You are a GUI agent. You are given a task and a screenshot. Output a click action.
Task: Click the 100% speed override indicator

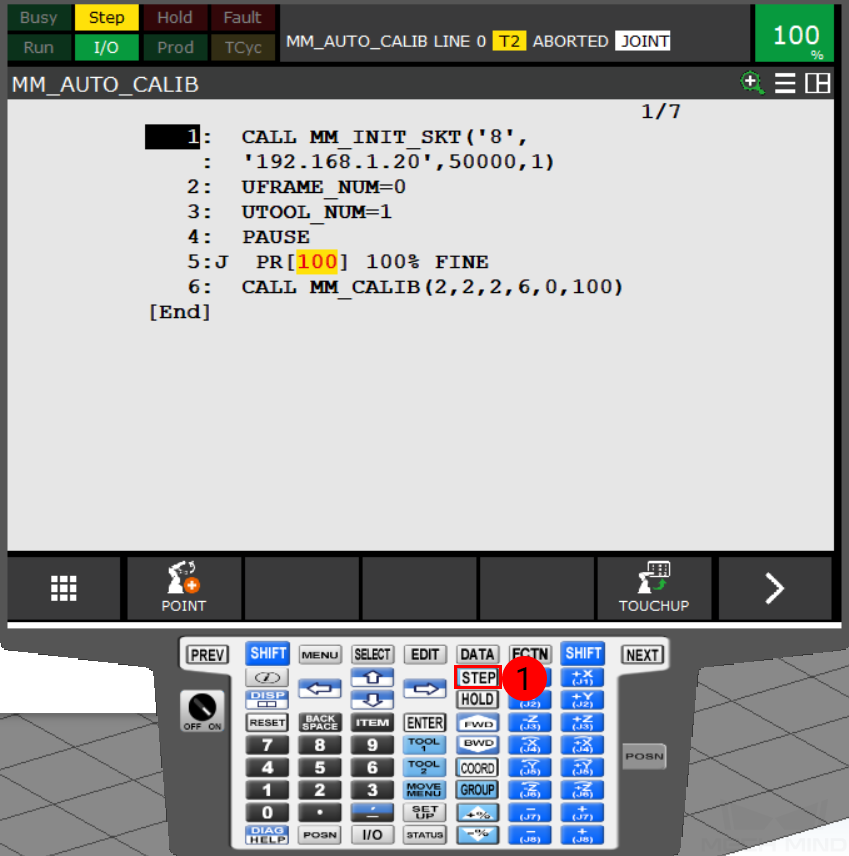[x=795, y=34]
